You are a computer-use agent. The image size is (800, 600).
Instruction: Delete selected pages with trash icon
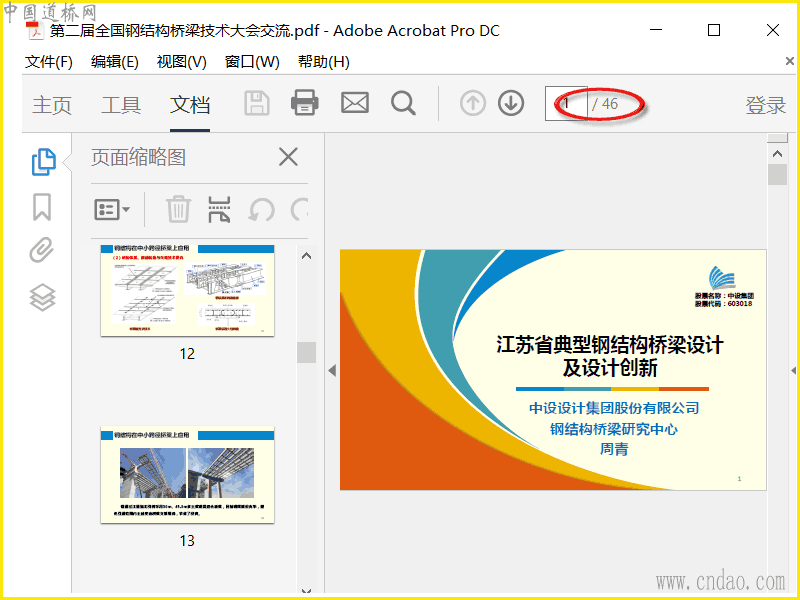click(178, 209)
